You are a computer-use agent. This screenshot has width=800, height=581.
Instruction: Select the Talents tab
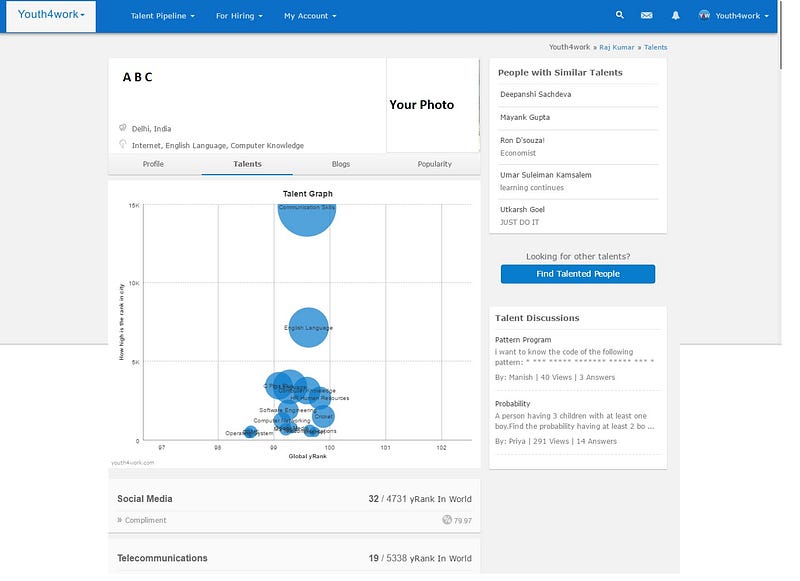tap(247, 164)
